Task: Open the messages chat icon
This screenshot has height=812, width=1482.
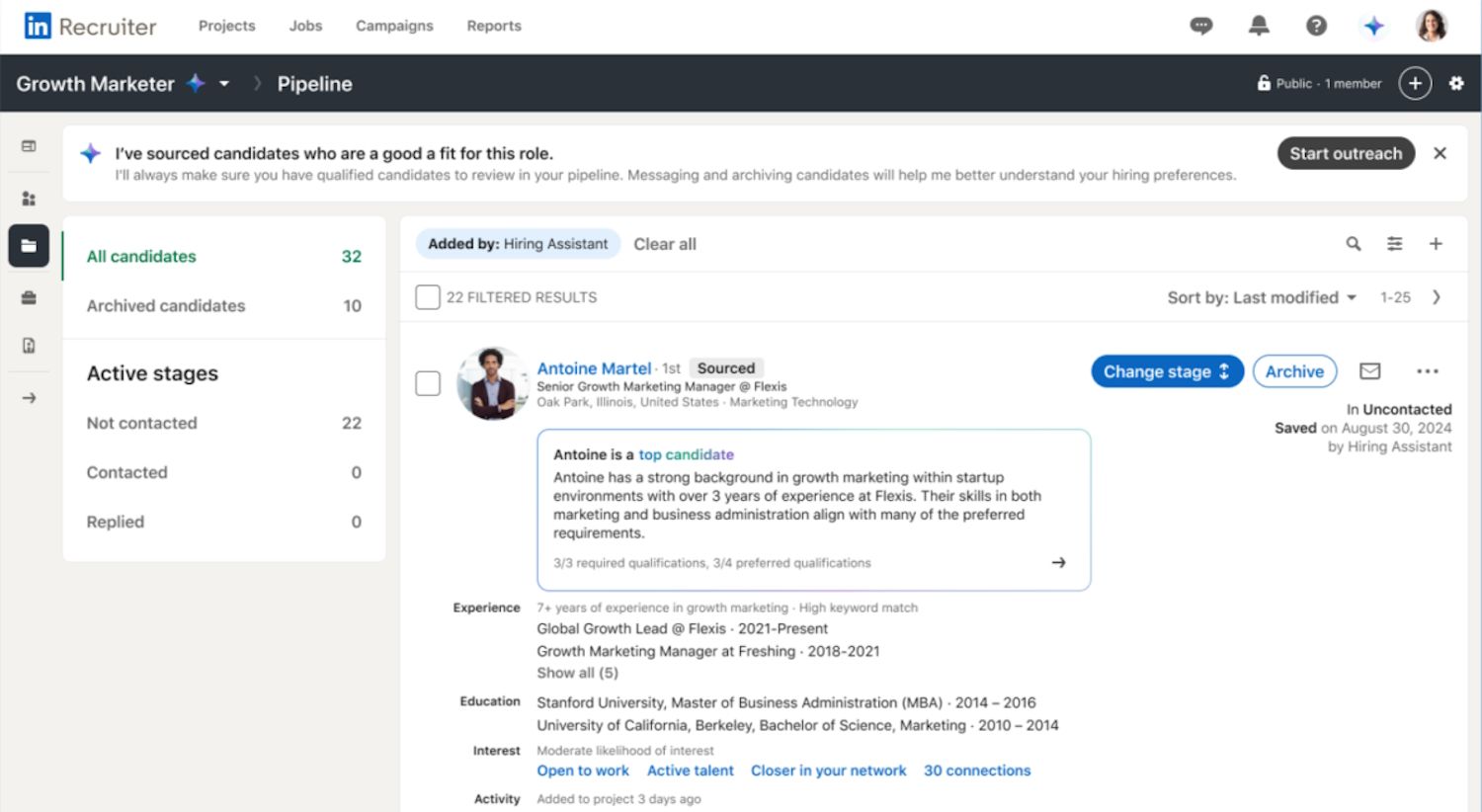Action: [x=1201, y=26]
